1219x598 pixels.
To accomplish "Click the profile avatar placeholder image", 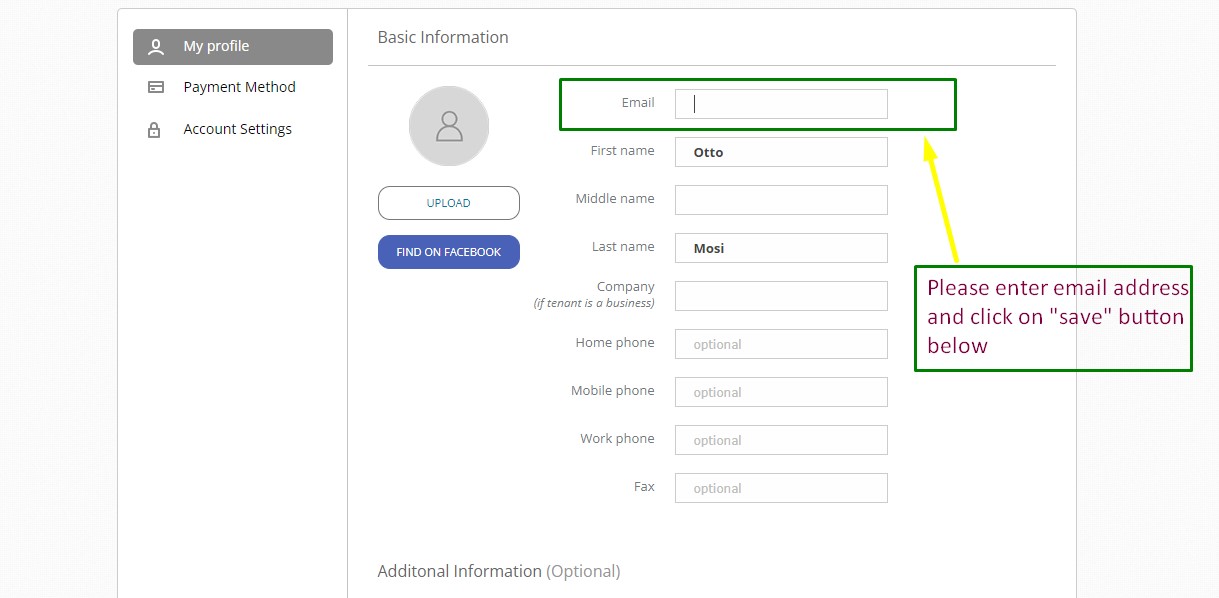I will (449, 126).
